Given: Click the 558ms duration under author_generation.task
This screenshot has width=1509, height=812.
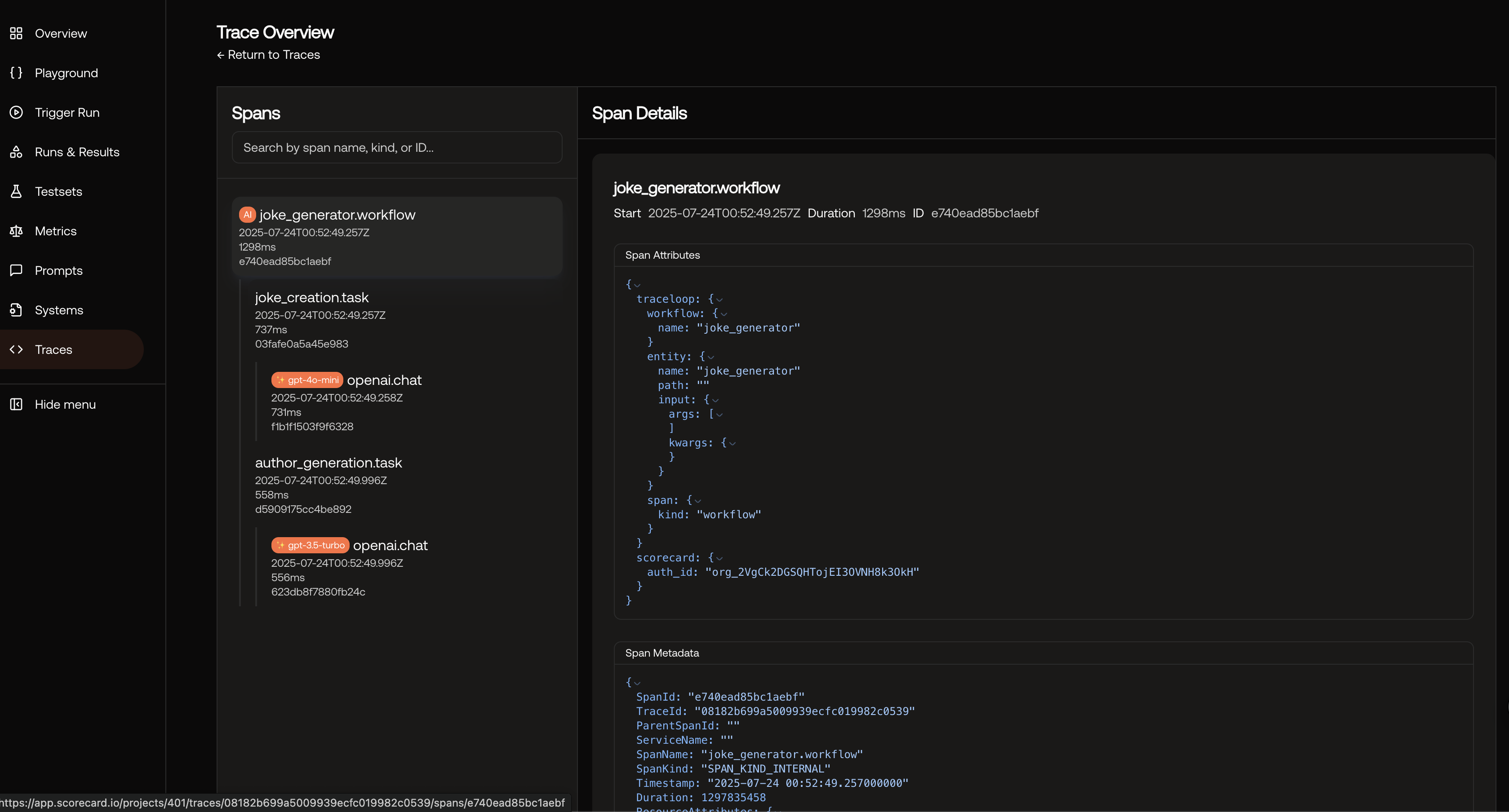Looking at the screenshot, I should coord(272,494).
